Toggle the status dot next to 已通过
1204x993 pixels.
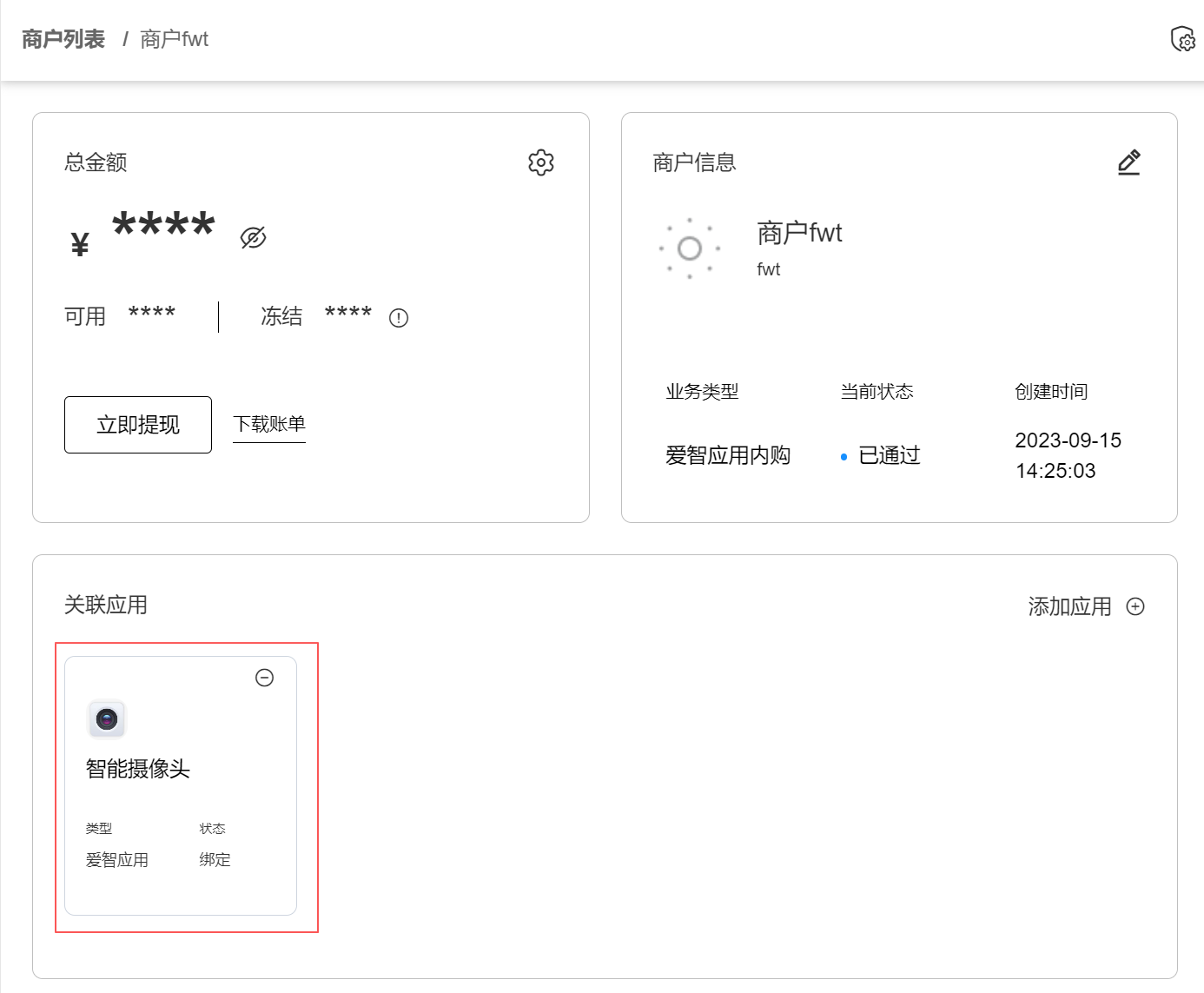coord(843,455)
